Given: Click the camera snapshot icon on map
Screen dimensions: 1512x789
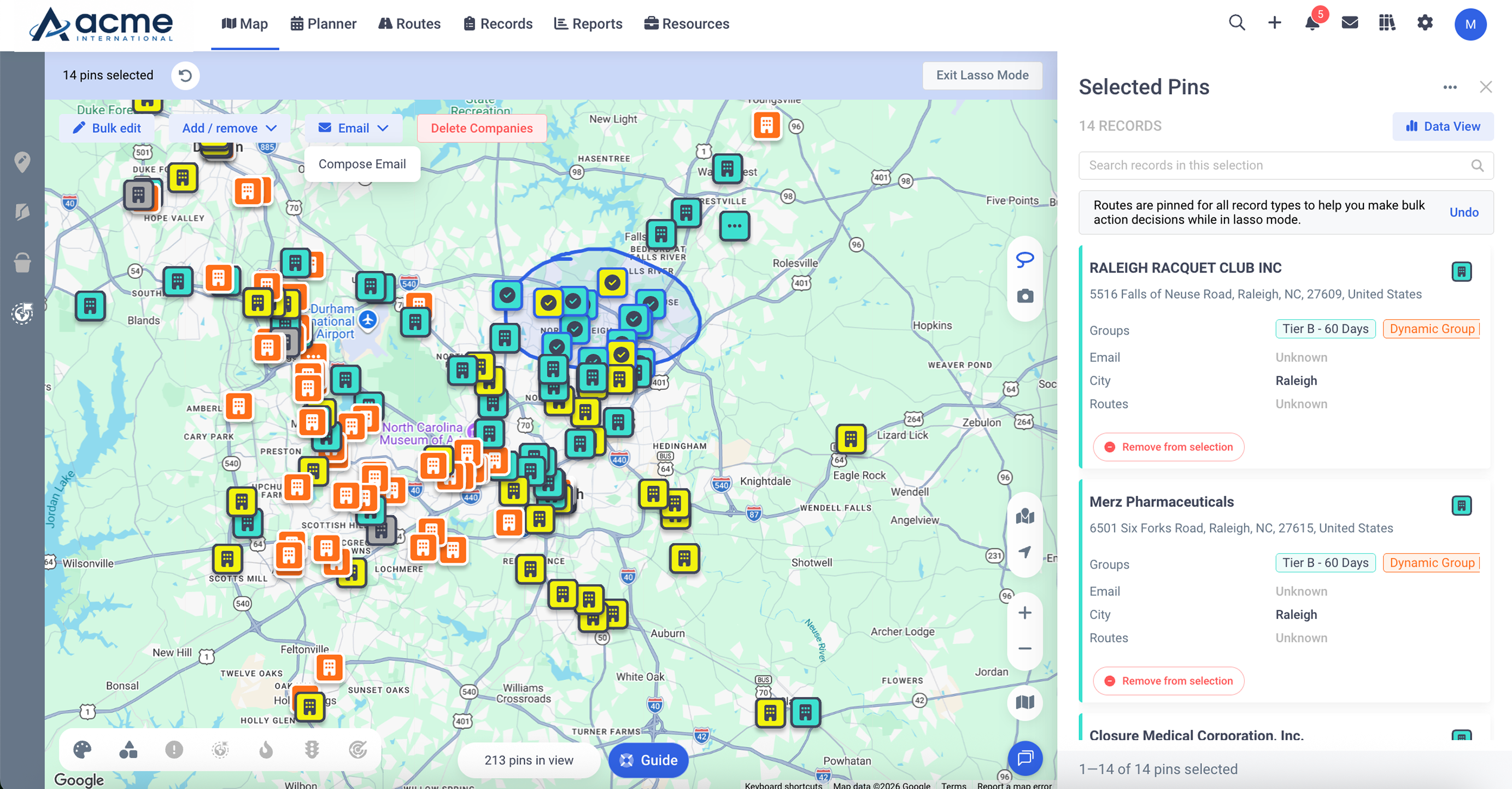Looking at the screenshot, I should (x=1025, y=296).
